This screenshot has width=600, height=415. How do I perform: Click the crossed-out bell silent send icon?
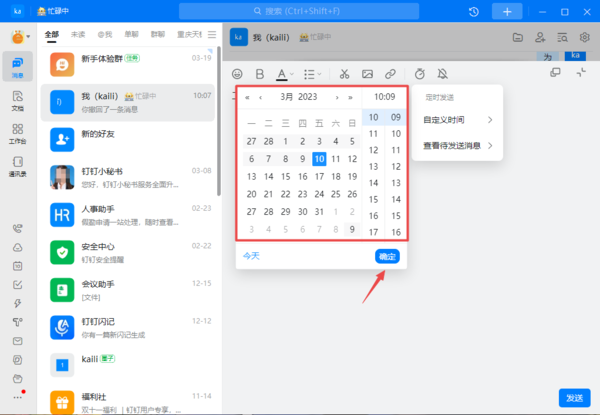click(x=443, y=74)
